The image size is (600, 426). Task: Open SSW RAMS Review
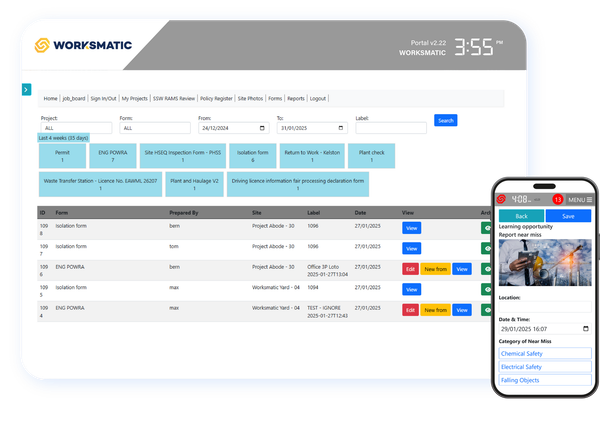coord(174,98)
